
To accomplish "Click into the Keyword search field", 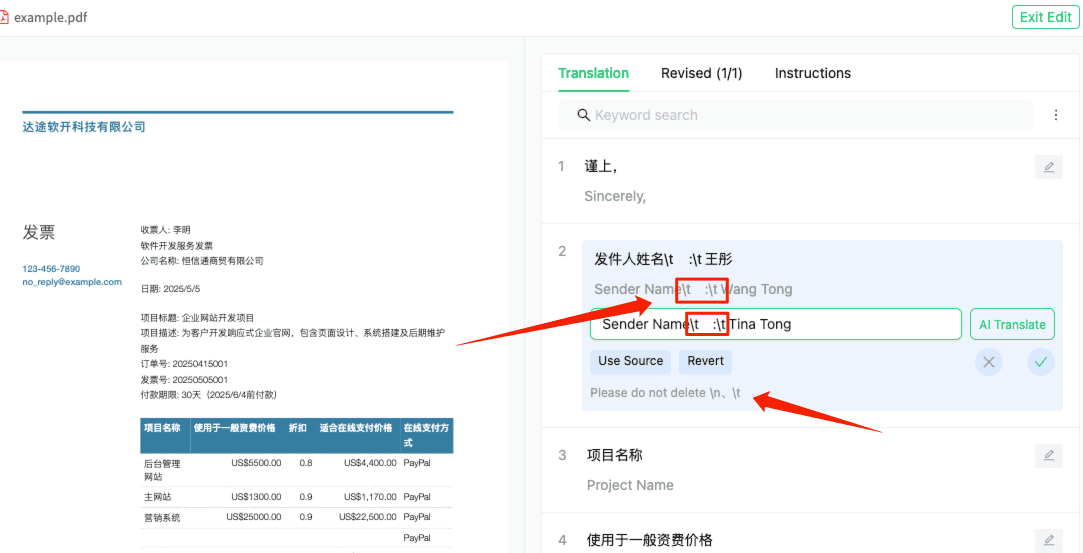I will click(x=800, y=115).
